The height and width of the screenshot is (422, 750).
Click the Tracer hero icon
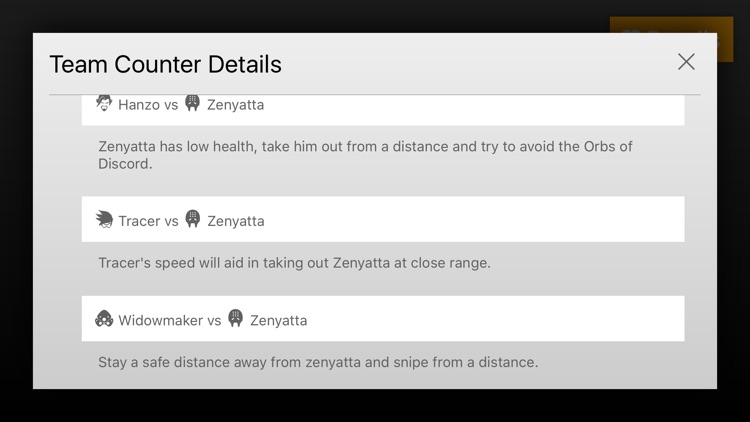[105, 220]
